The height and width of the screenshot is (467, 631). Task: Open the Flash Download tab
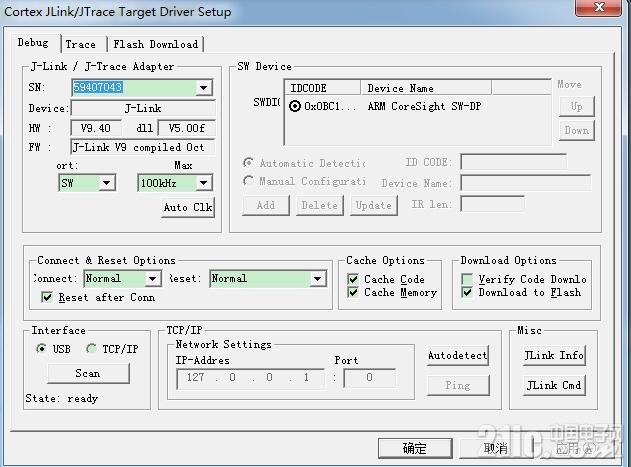point(155,44)
